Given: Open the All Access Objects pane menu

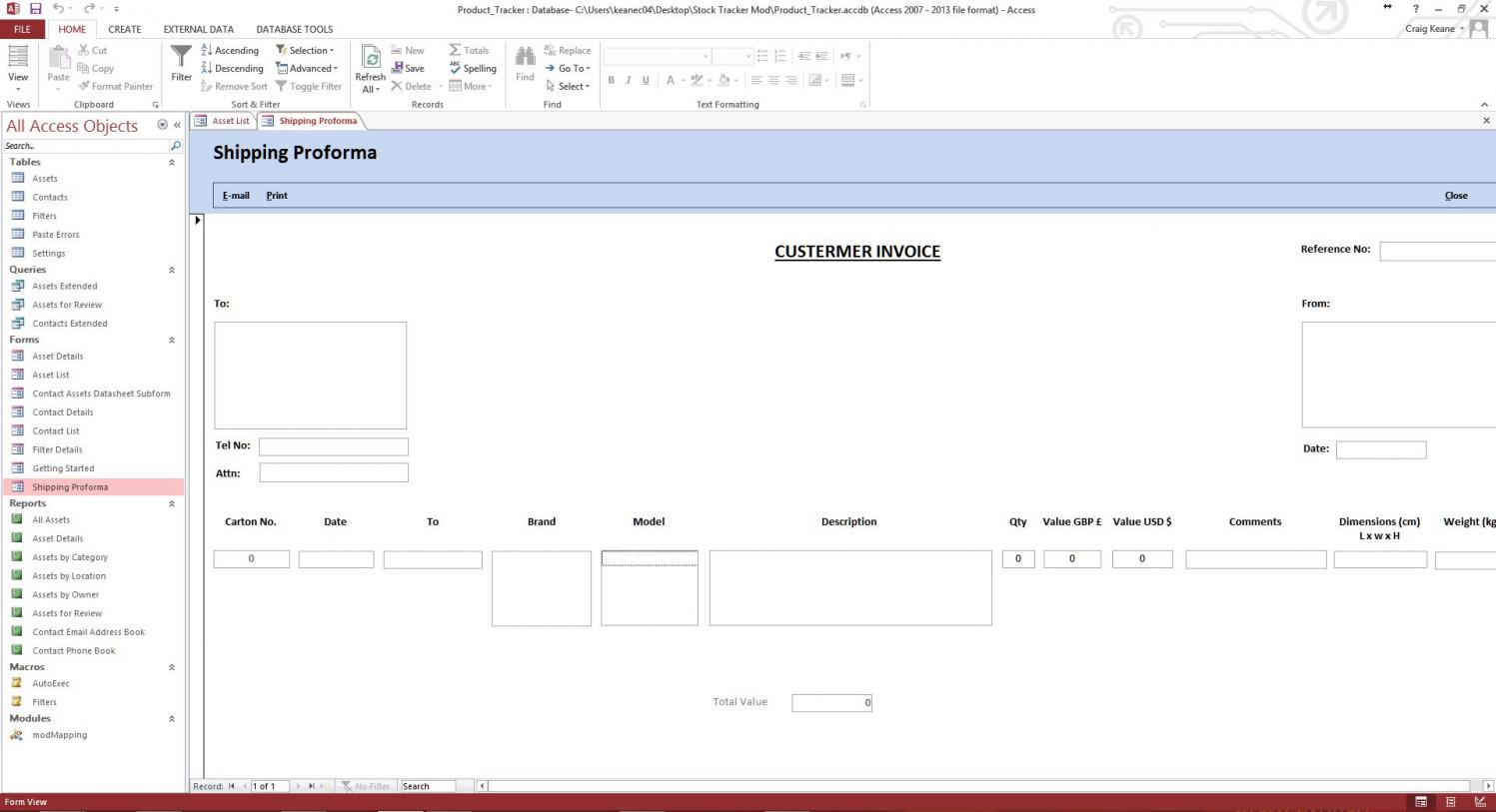Looking at the screenshot, I should 162,125.
